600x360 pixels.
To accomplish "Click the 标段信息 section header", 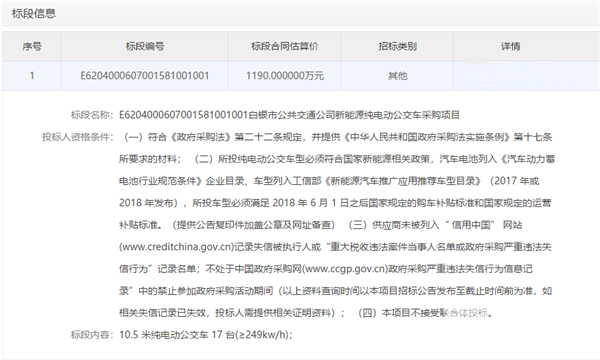I will [34, 14].
